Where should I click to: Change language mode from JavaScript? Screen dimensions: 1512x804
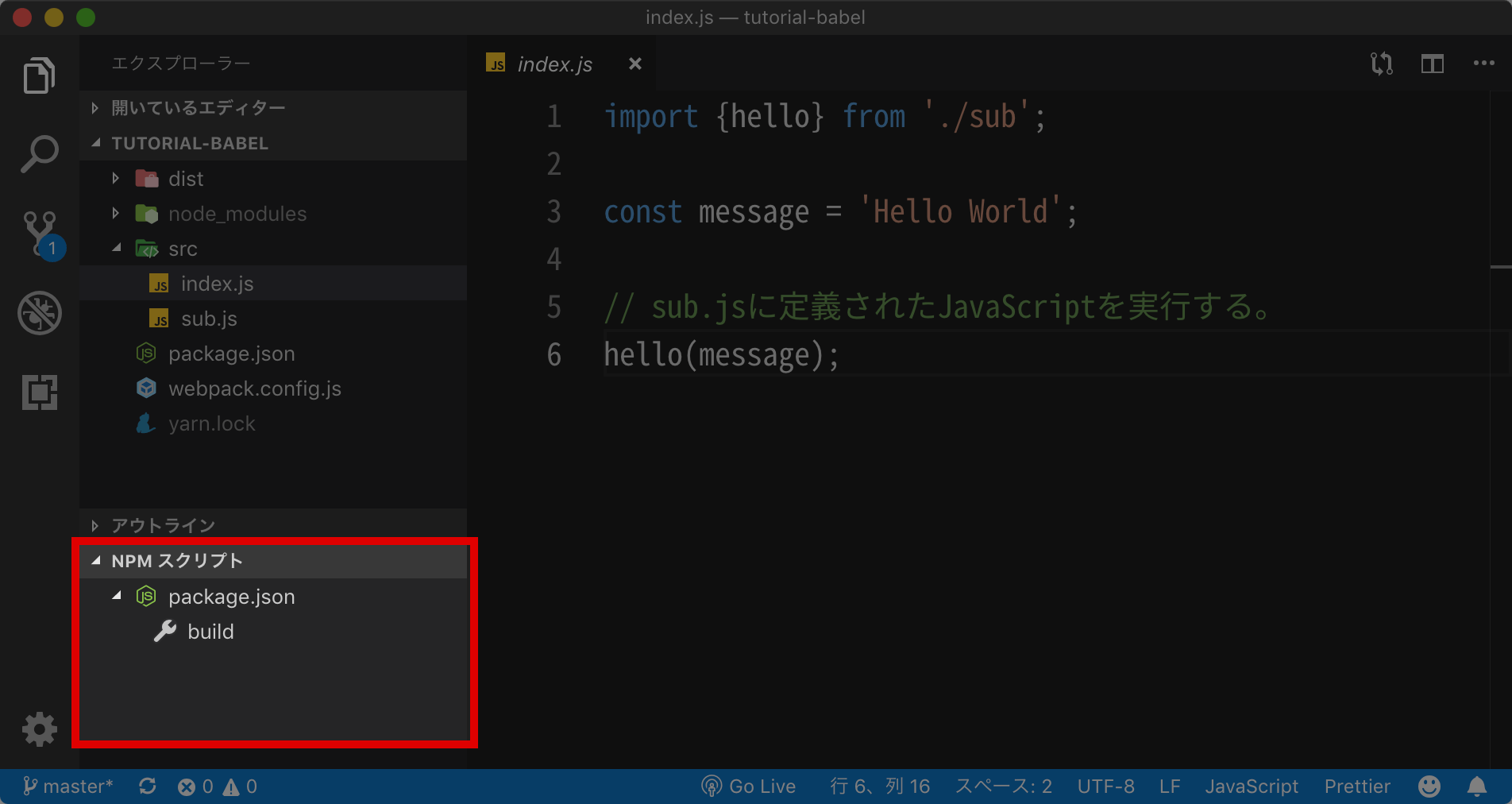click(1252, 787)
